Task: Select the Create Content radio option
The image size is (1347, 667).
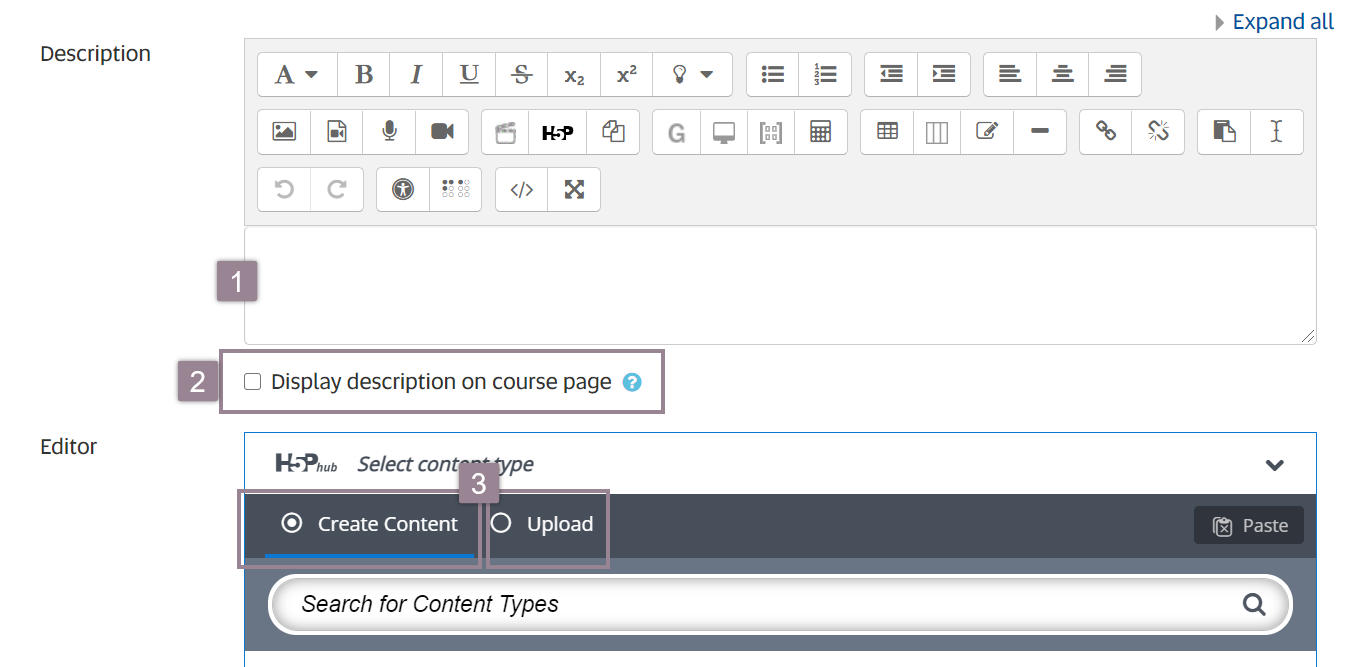Action: pos(292,523)
